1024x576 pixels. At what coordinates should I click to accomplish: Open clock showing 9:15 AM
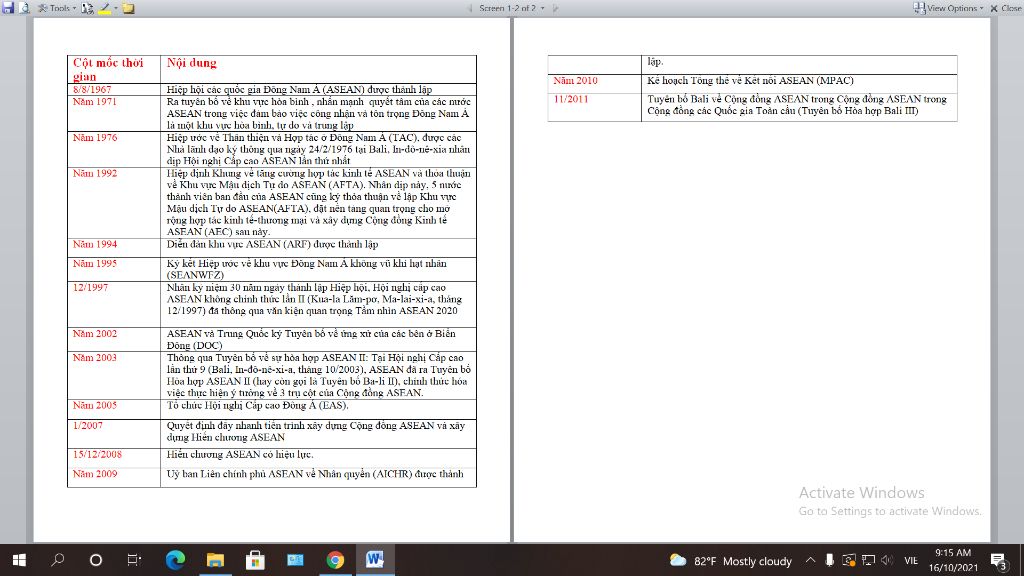coord(953,560)
